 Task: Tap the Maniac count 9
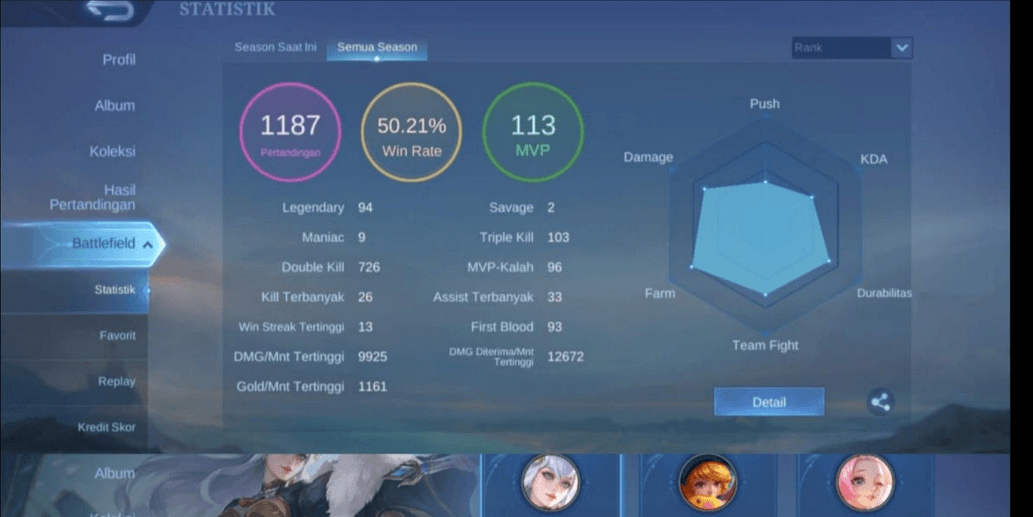coord(362,238)
